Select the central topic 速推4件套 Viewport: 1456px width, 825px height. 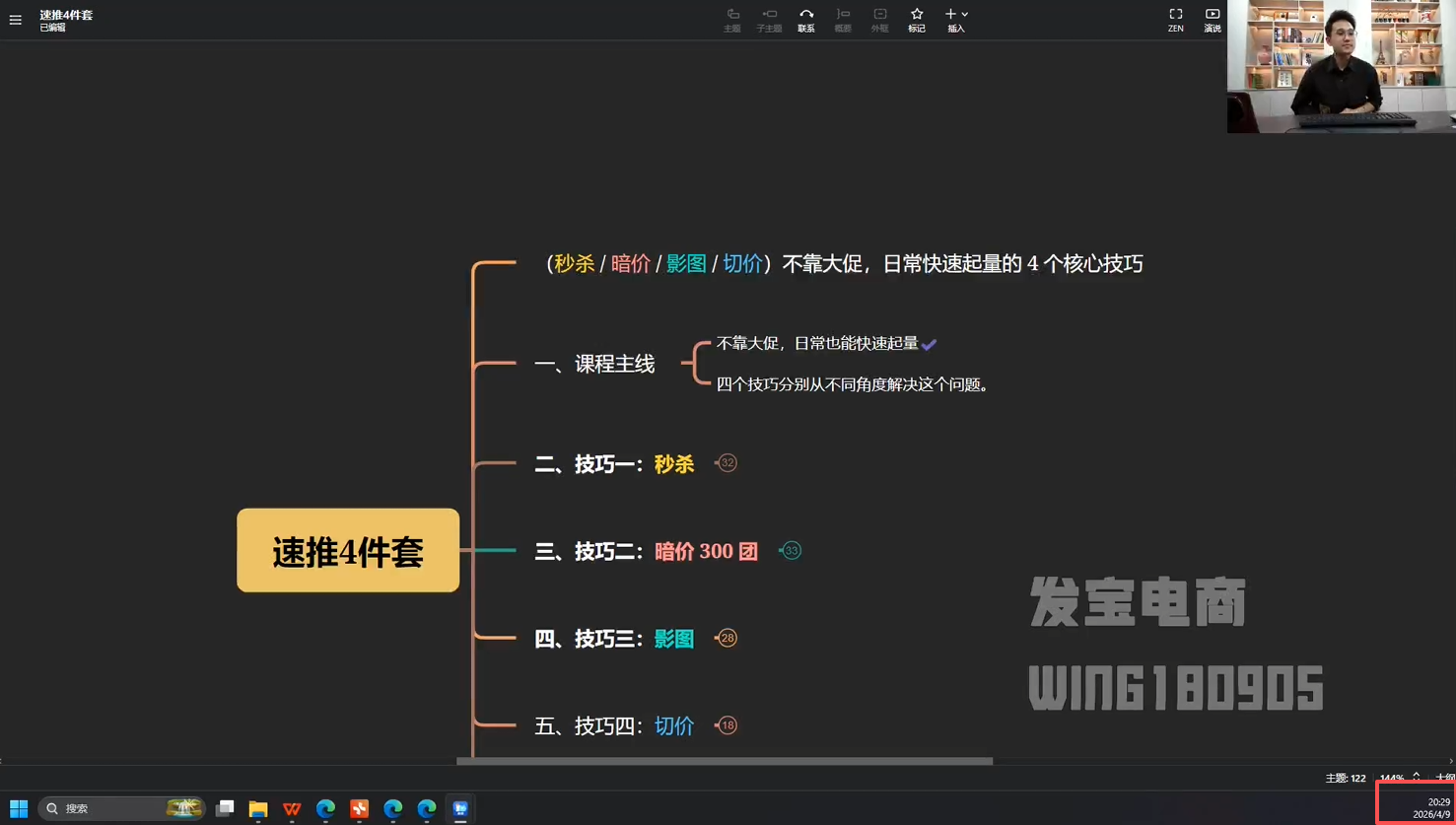coord(348,551)
